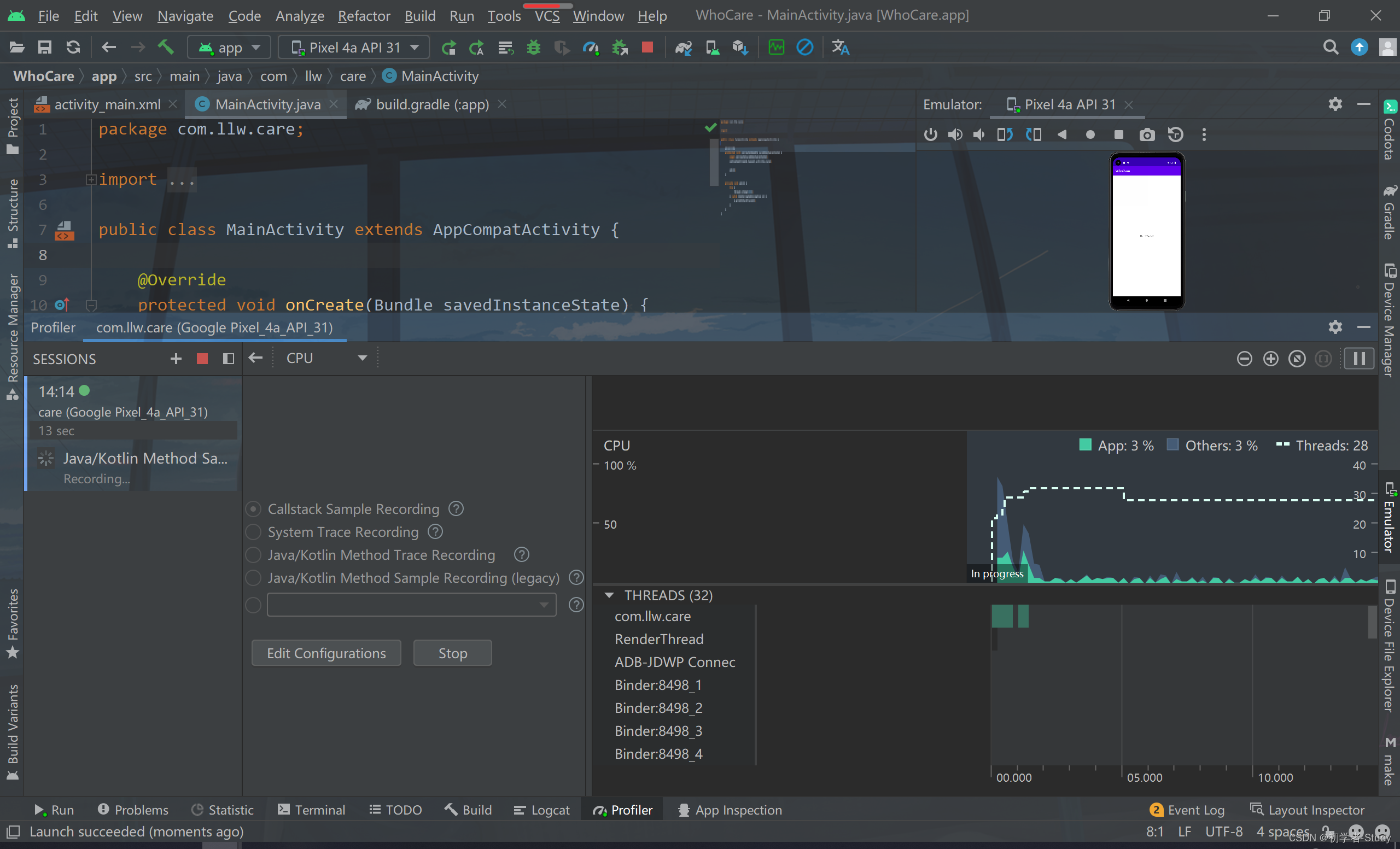The width and height of the screenshot is (1400, 849).
Task: Click the emulator volume down icon
Action: click(979, 134)
